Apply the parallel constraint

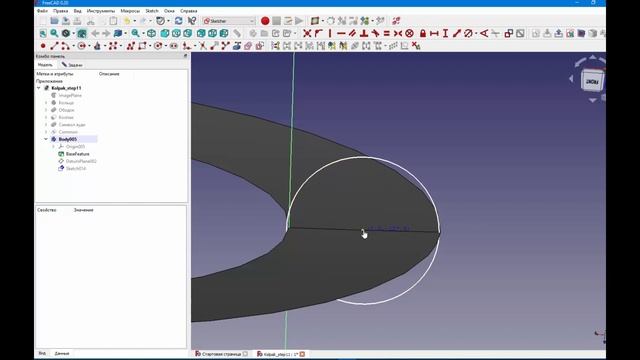(x=352, y=33)
